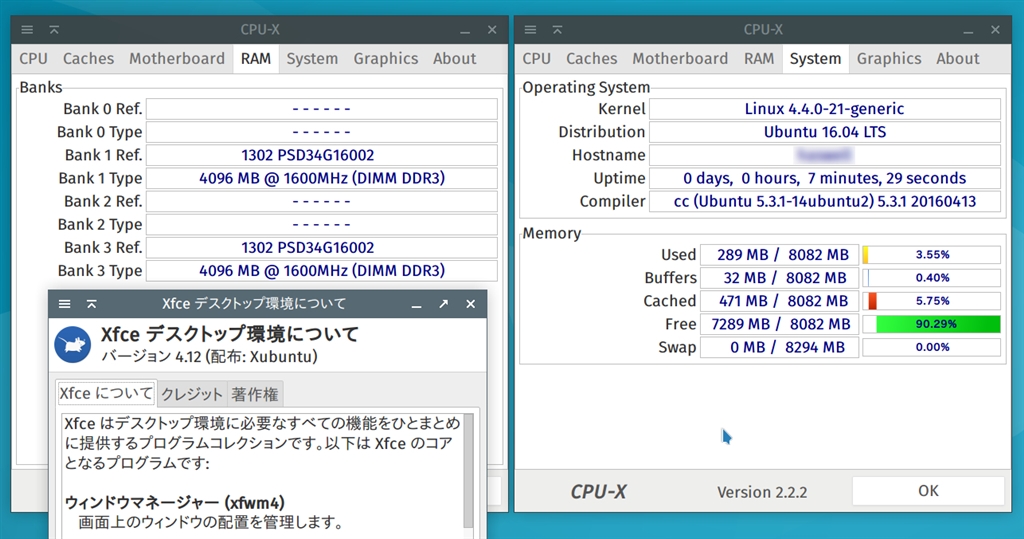1024x539 pixels.
Task: Open Graphics tab in right CPU-X window
Action: point(889,59)
